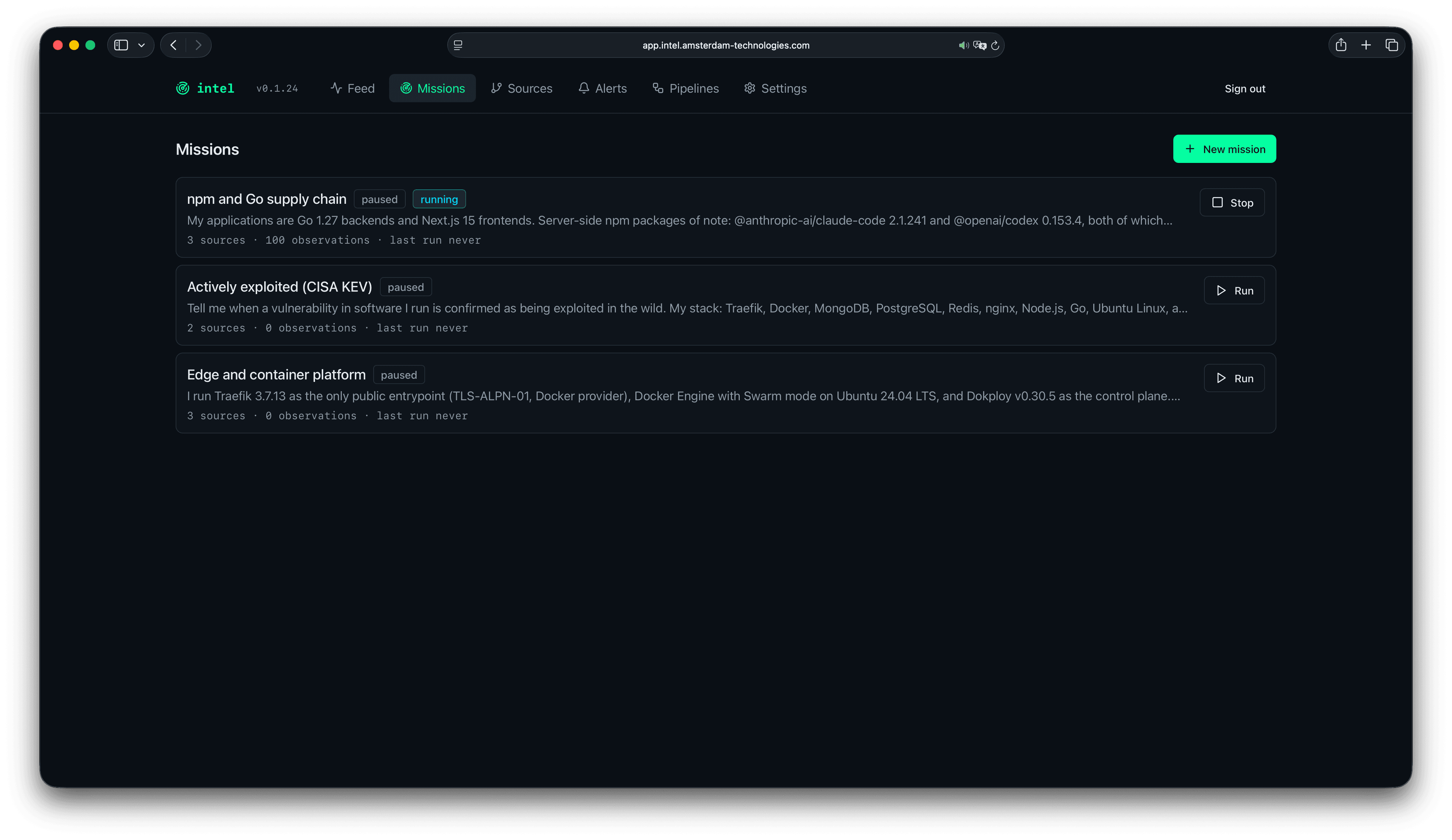The height and width of the screenshot is (840, 1452).
Task: Show the tab overview icon
Action: (x=1391, y=45)
